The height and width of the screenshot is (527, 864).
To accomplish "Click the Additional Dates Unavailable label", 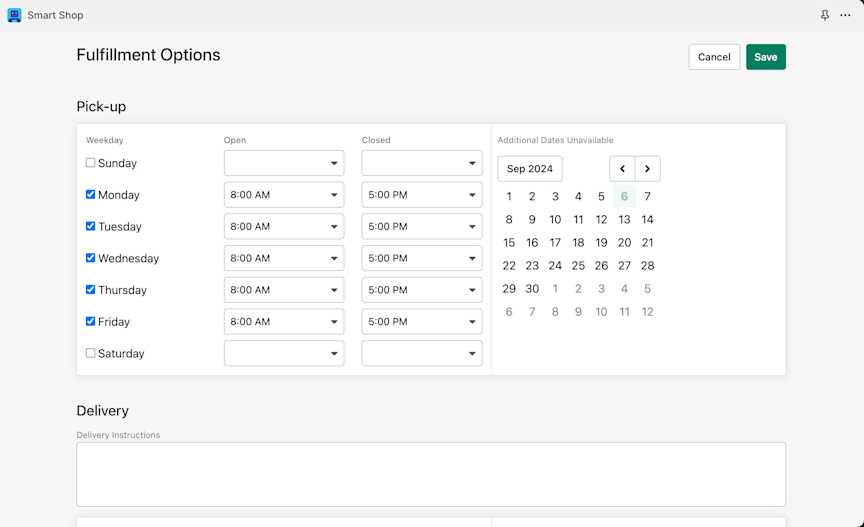I will pyautogui.click(x=555, y=140).
